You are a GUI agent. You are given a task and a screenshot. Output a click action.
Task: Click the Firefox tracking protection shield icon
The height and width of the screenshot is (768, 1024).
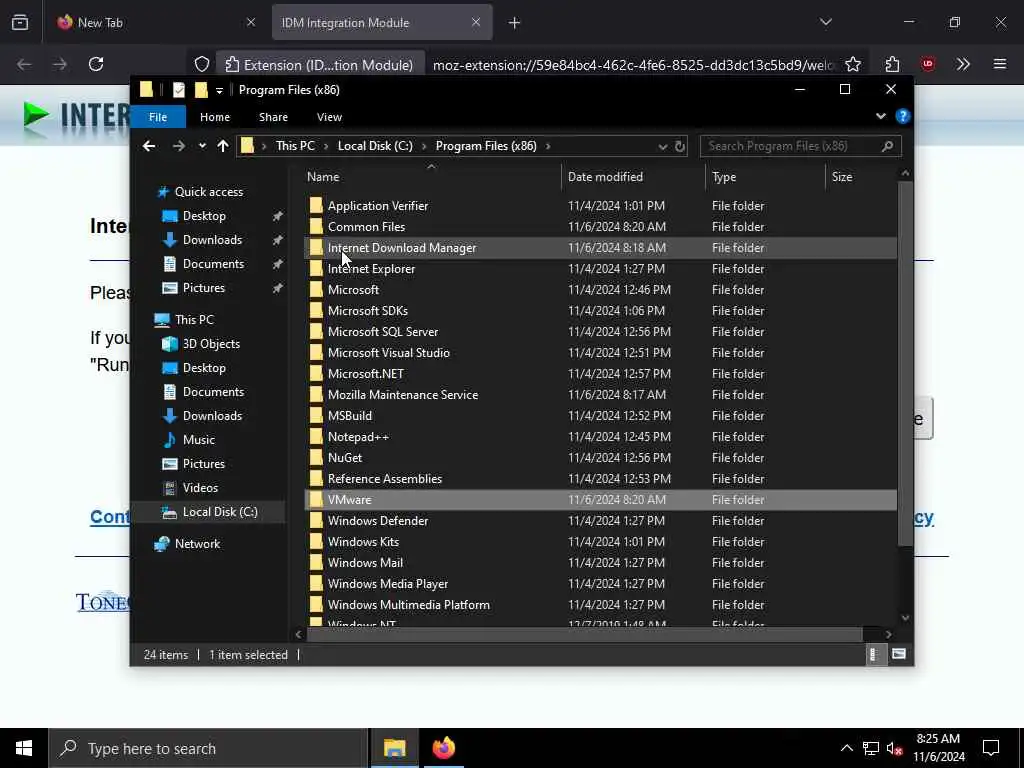click(202, 64)
